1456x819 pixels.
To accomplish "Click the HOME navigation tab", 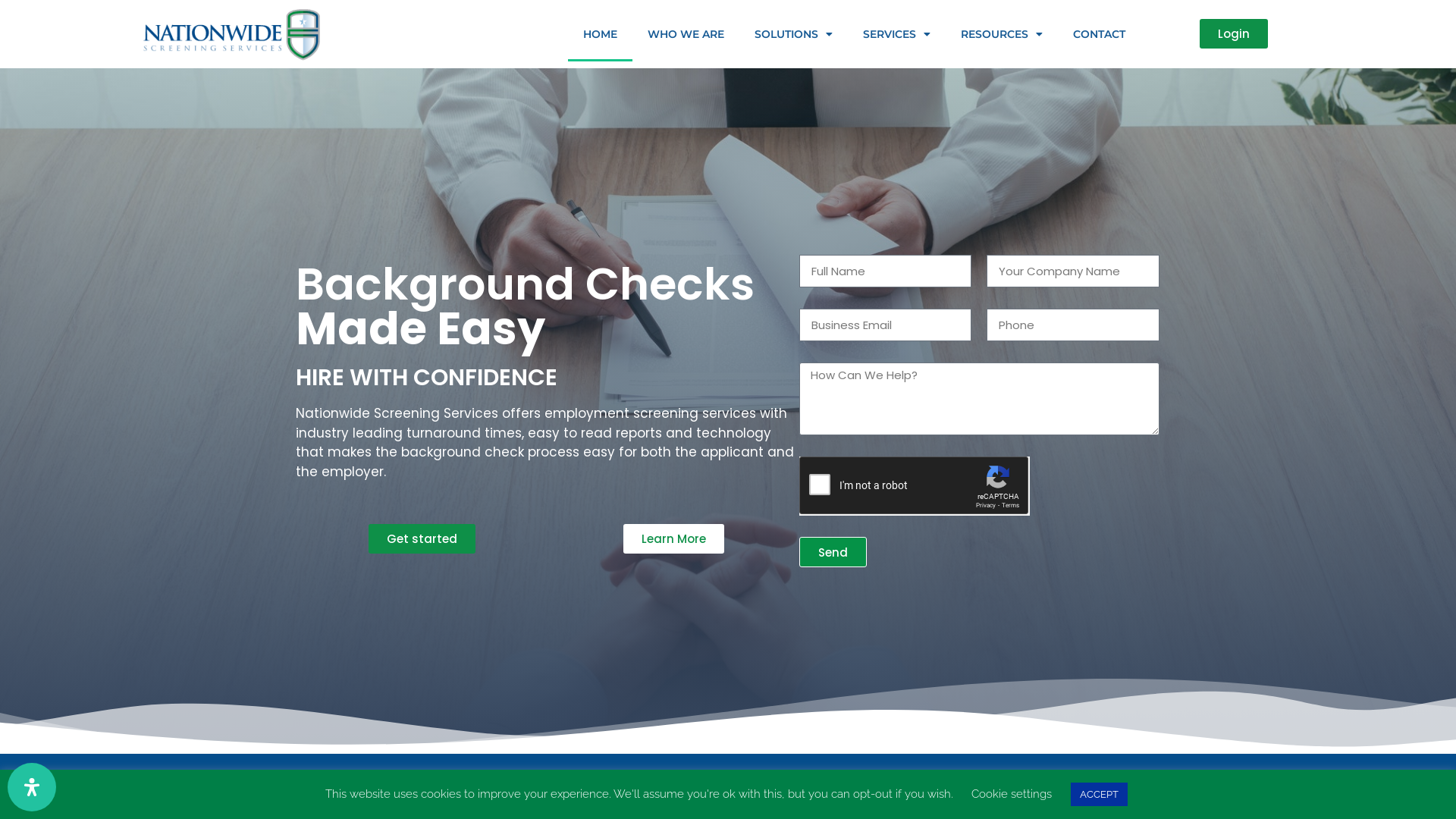I will 600,34.
